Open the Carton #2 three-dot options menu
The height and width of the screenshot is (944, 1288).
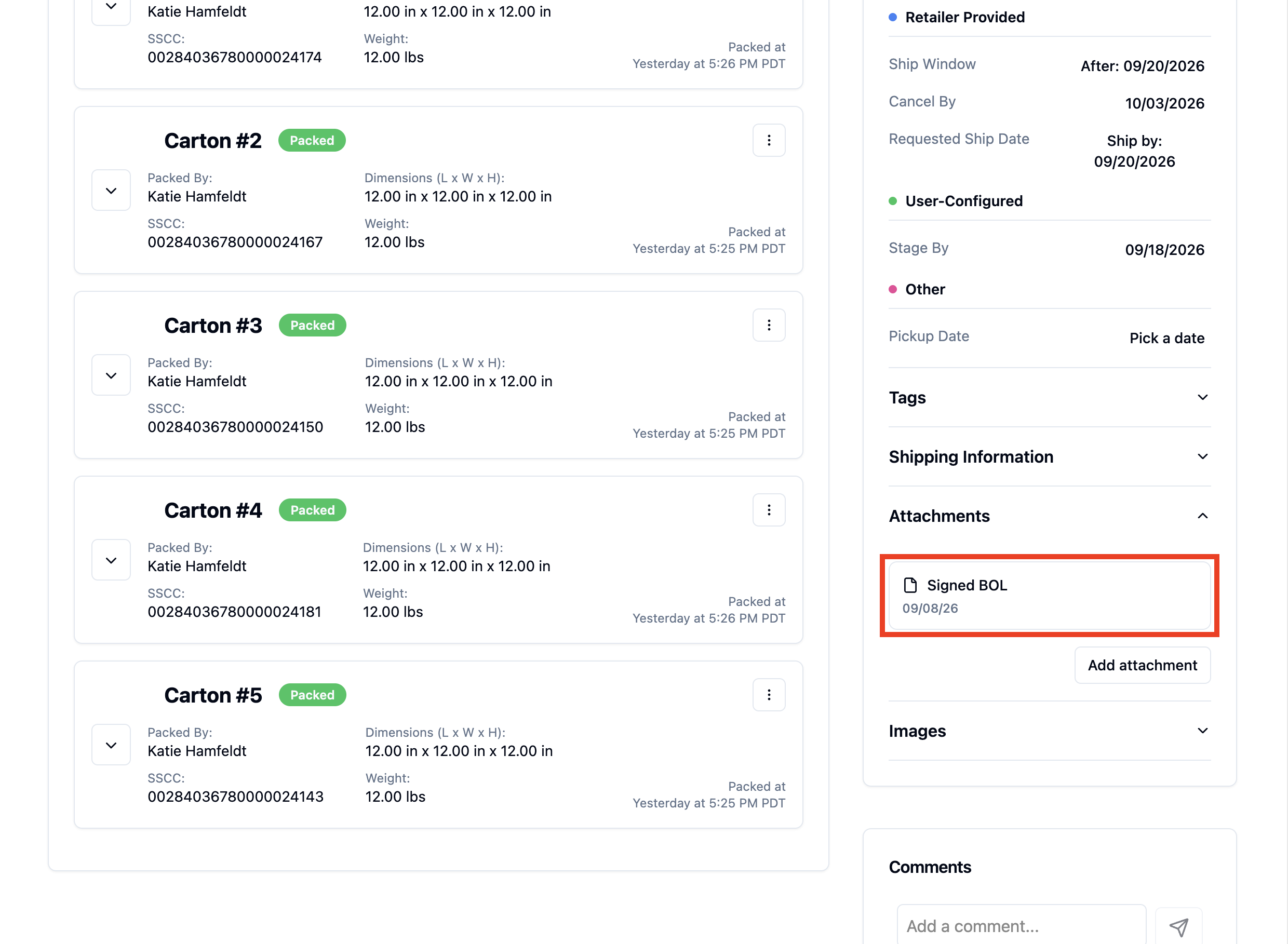tap(769, 140)
